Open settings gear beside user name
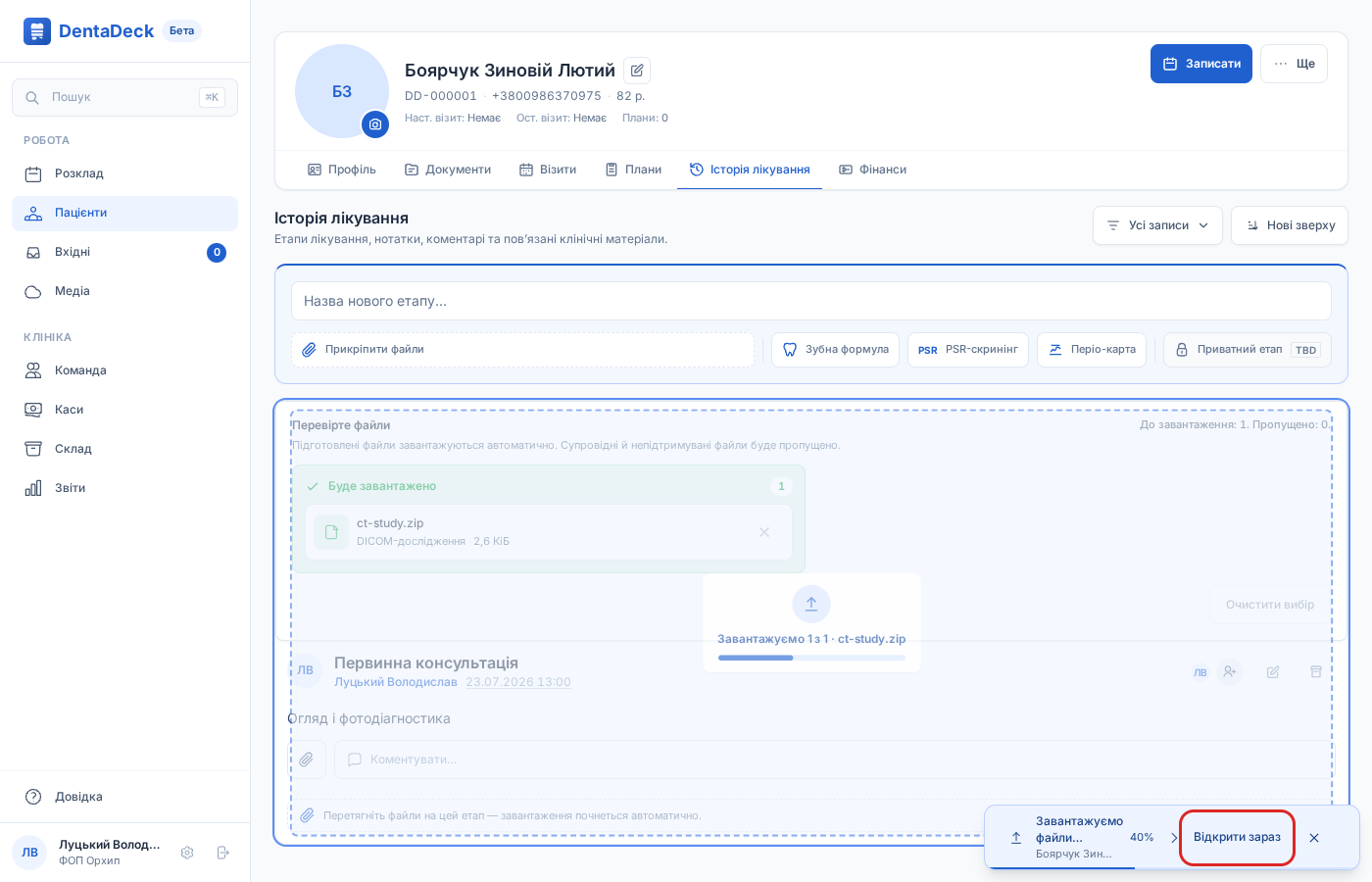Screen dimensions: 1372x882 [x=187, y=853]
